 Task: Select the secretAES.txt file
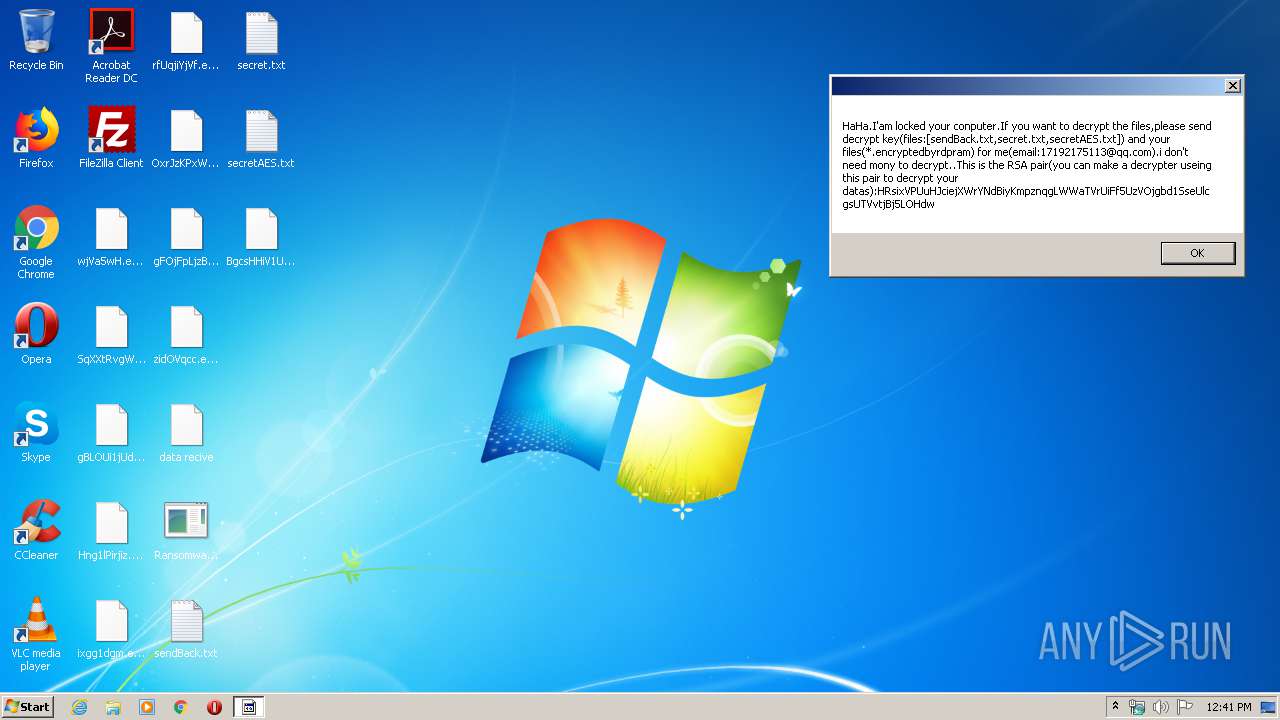[261, 138]
